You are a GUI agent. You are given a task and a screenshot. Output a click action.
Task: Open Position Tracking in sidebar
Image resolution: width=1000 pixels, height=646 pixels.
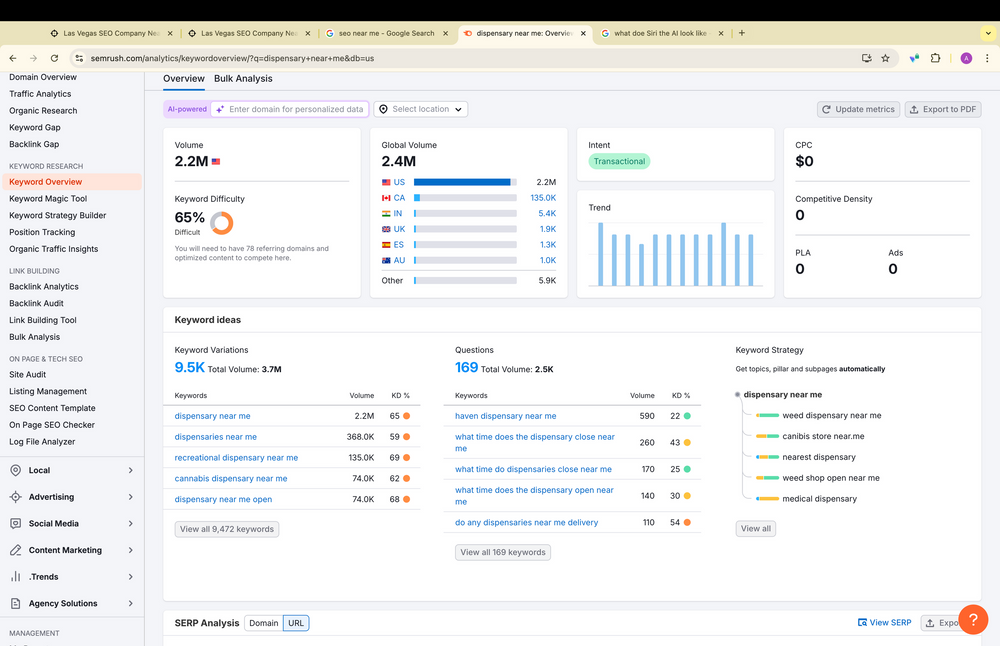[42, 232]
